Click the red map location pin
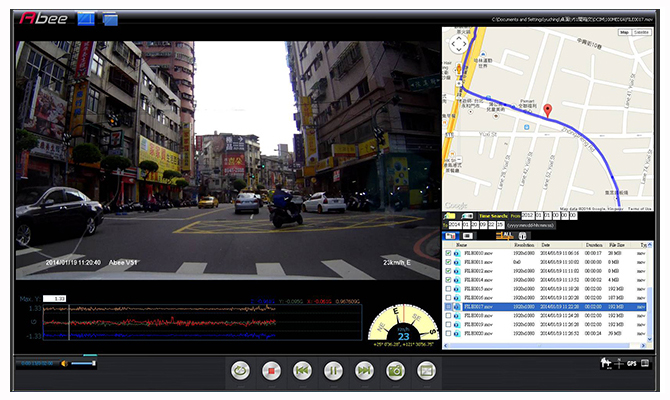Viewport: 670px width, 400px height. [x=547, y=111]
